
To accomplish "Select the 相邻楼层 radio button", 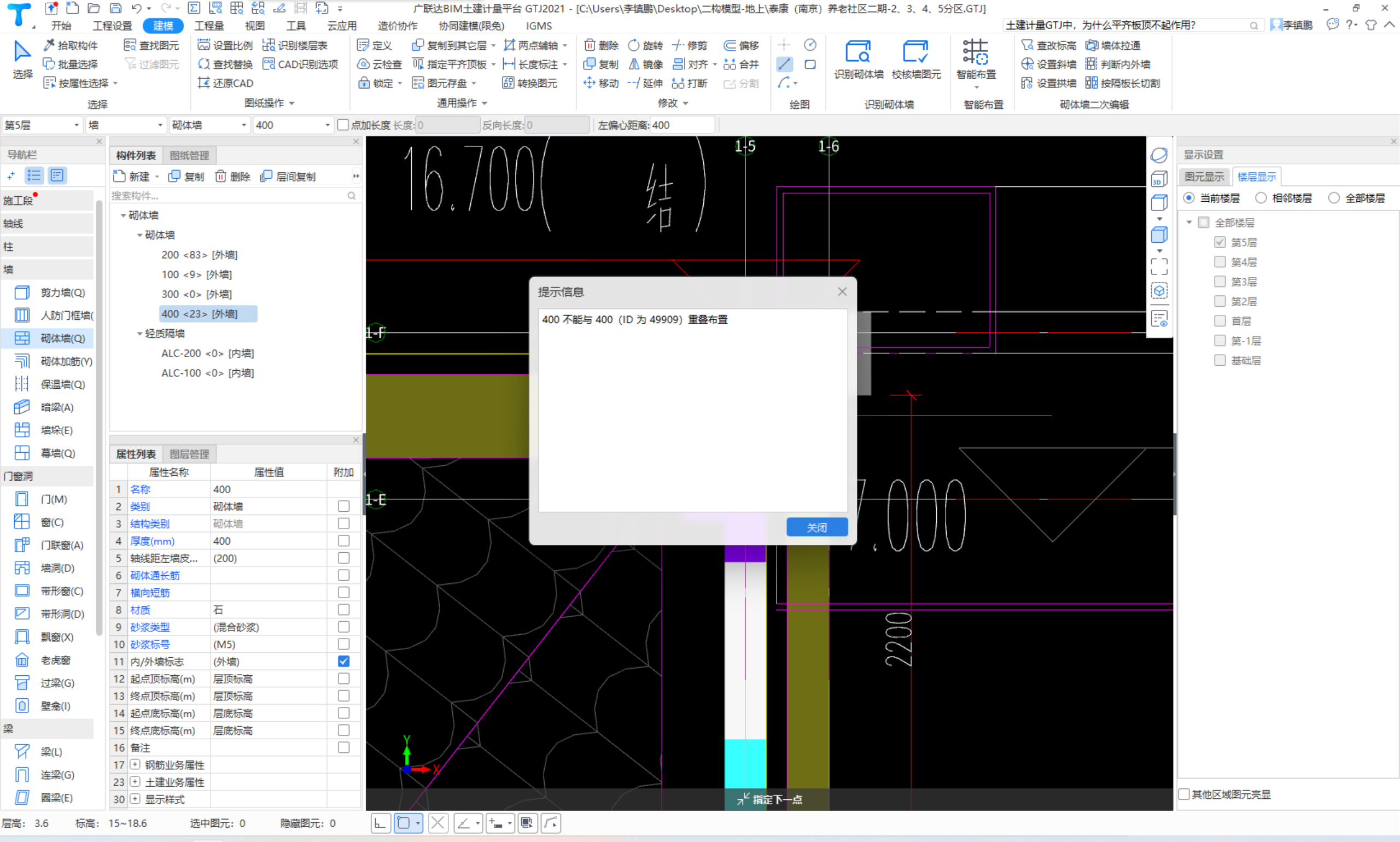I will pos(1261,198).
